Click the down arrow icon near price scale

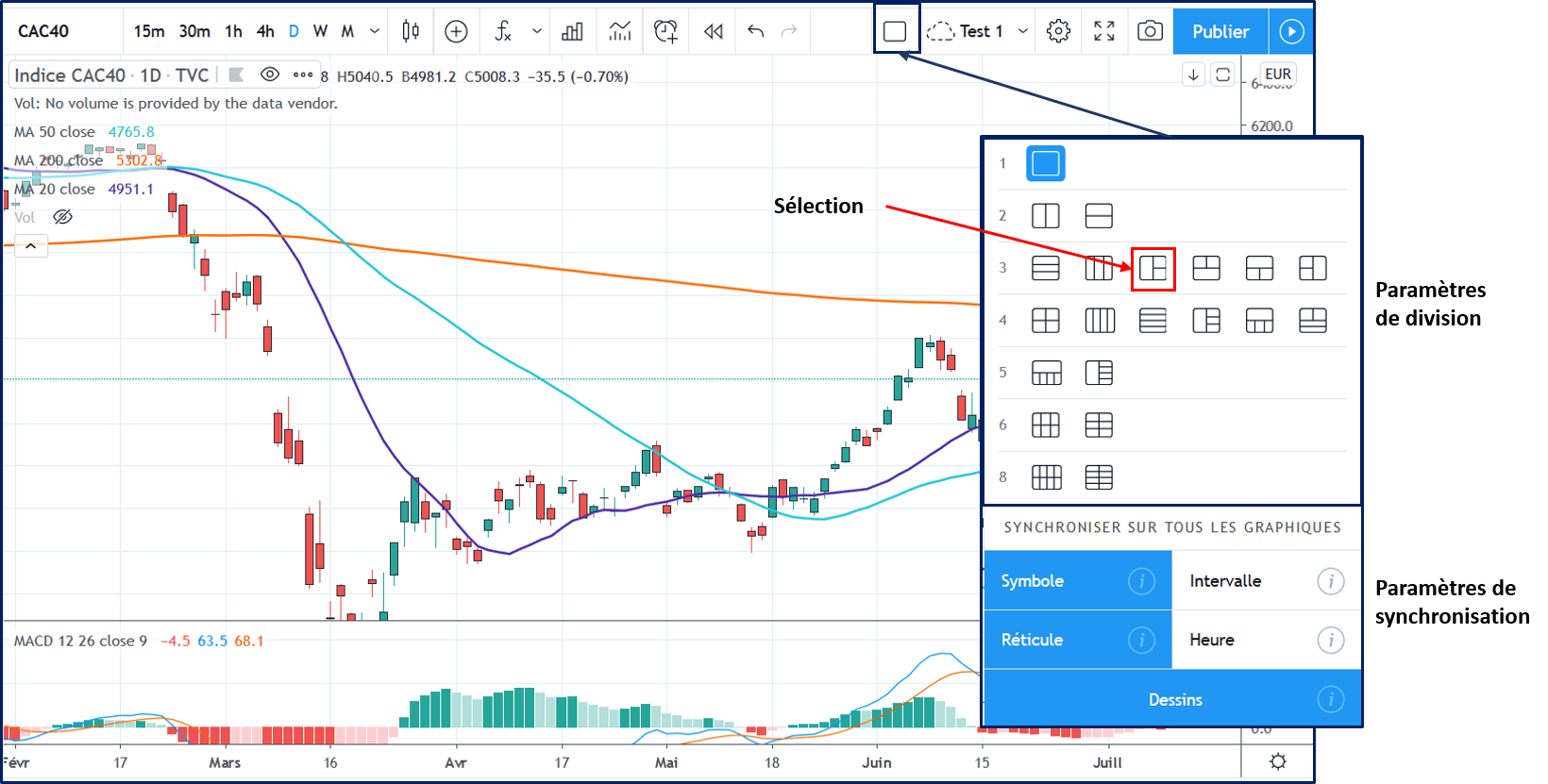[x=1193, y=75]
